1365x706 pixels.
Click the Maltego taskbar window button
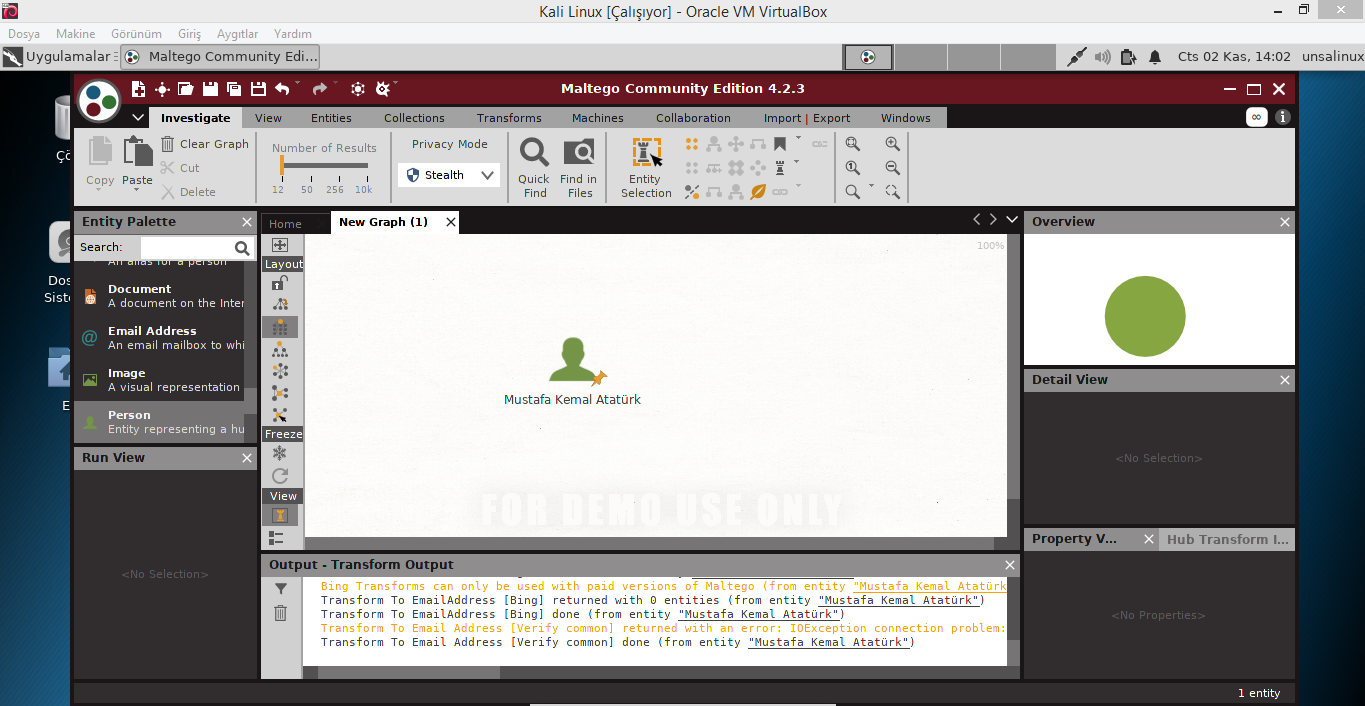click(x=220, y=57)
